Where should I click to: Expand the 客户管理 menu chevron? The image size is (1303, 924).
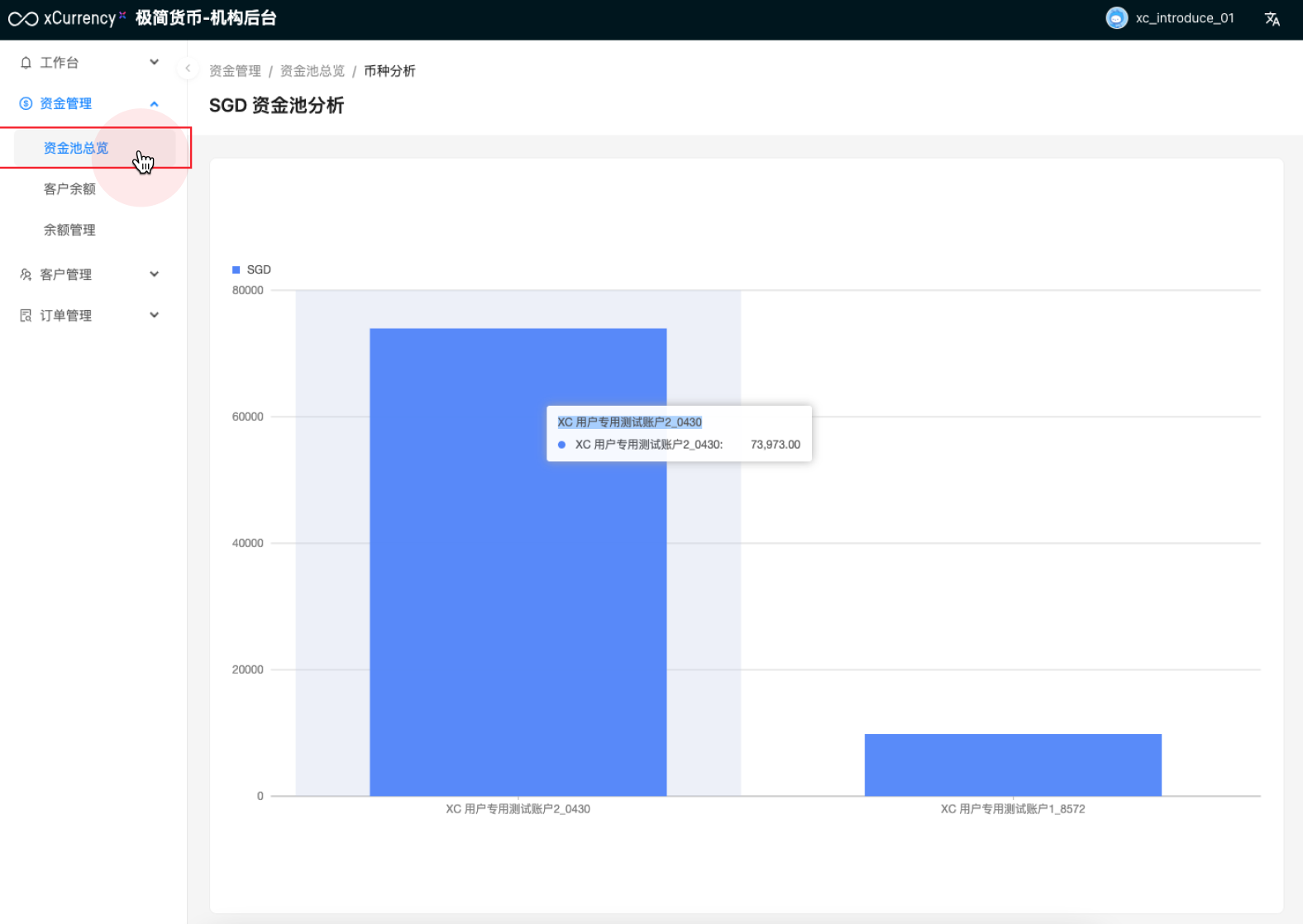pyautogui.click(x=154, y=274)
